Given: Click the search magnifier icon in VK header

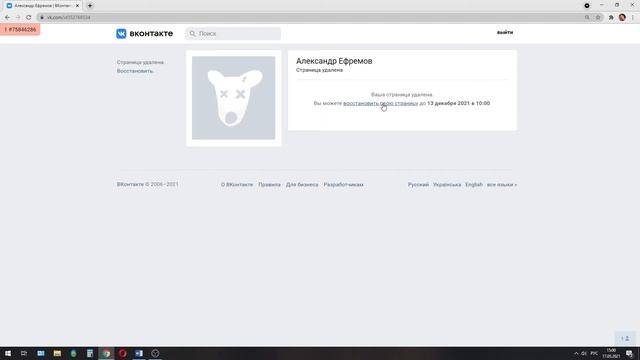Looking at the screenshot, I should click(193, 33).
